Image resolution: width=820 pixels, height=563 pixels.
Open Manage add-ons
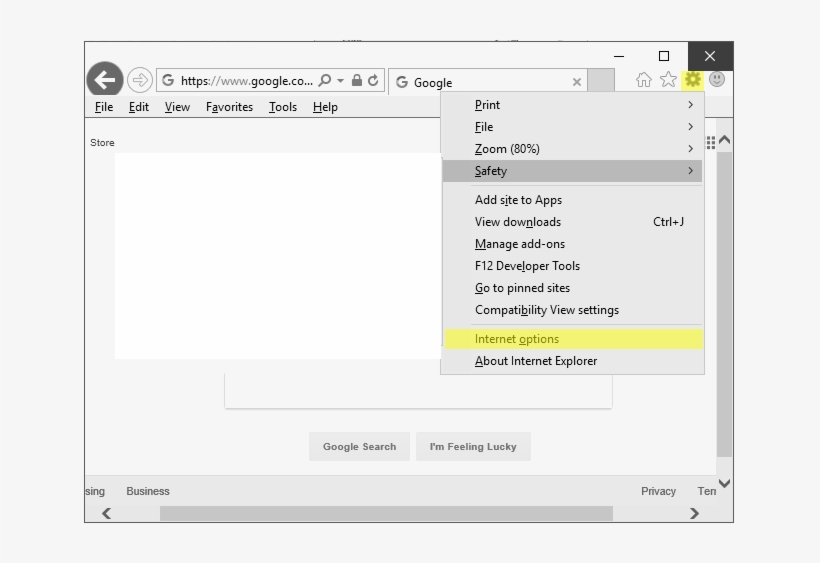[x=572, y=244]
